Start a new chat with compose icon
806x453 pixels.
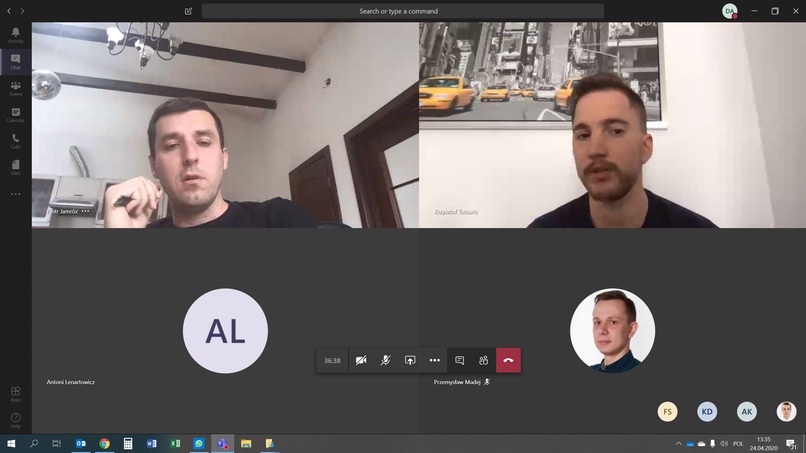tap(188, 11)
